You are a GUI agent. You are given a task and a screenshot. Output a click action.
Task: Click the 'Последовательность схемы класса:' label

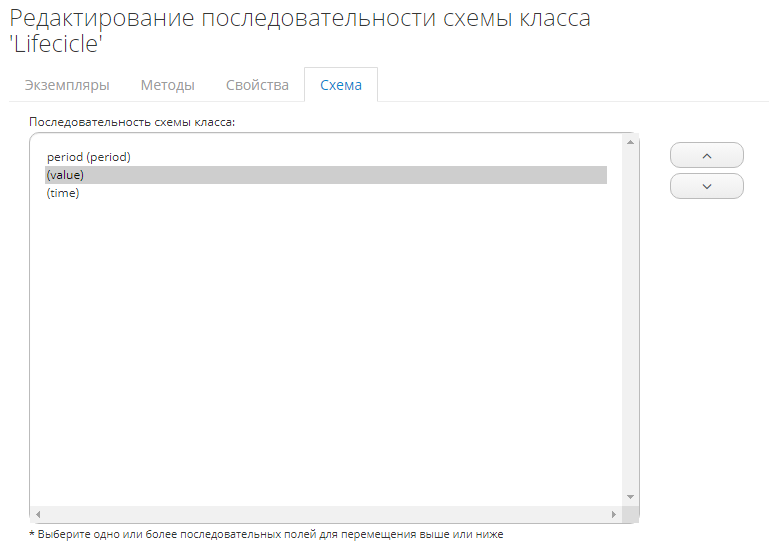pyautogui.click(x=131, y=121)
